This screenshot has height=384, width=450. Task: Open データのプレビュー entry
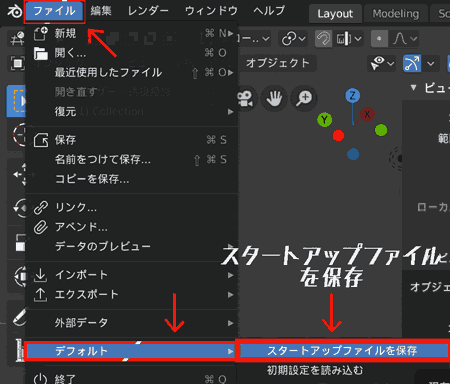(132, 247)
